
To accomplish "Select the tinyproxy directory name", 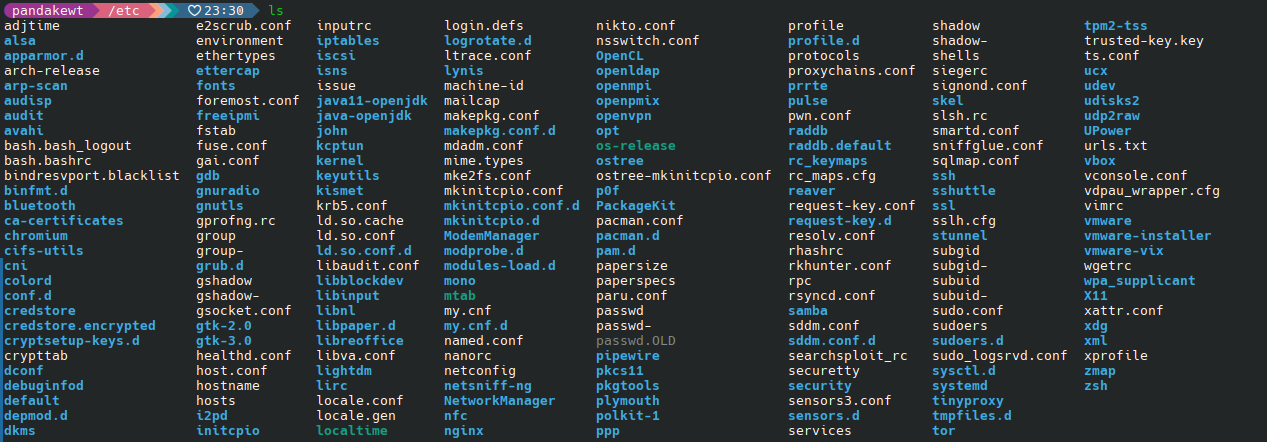I will [x=968, y=401].
